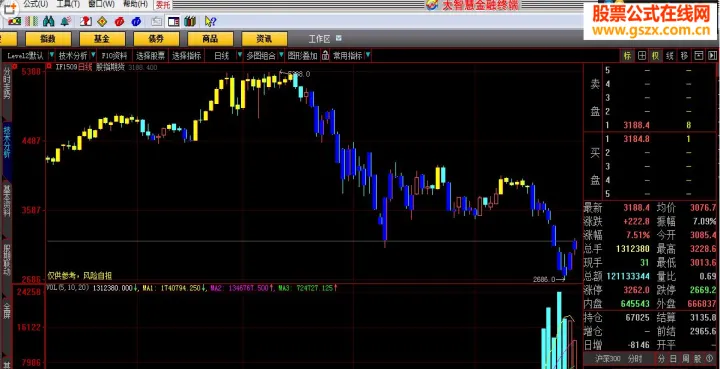Expand the 技术分析 dropdown arrow
The height and width of the screenshot is (369, 720).
click(x=93, y=56)
